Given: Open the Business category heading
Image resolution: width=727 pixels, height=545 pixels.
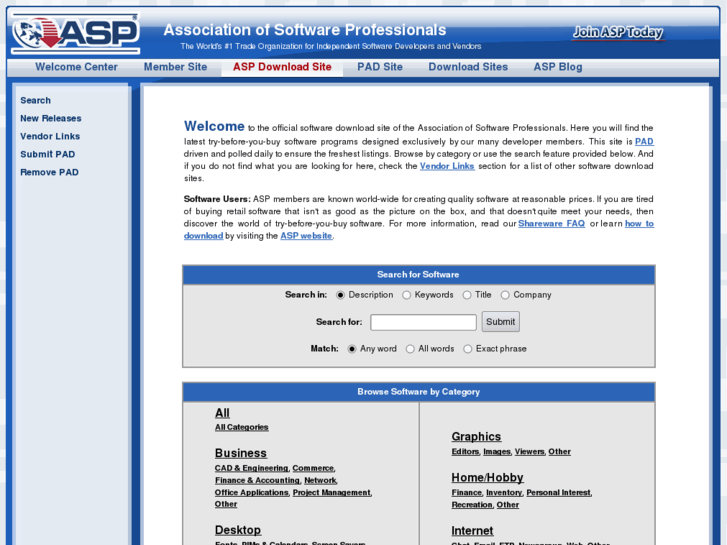Looking at the screenshot, I should (241, 453).
